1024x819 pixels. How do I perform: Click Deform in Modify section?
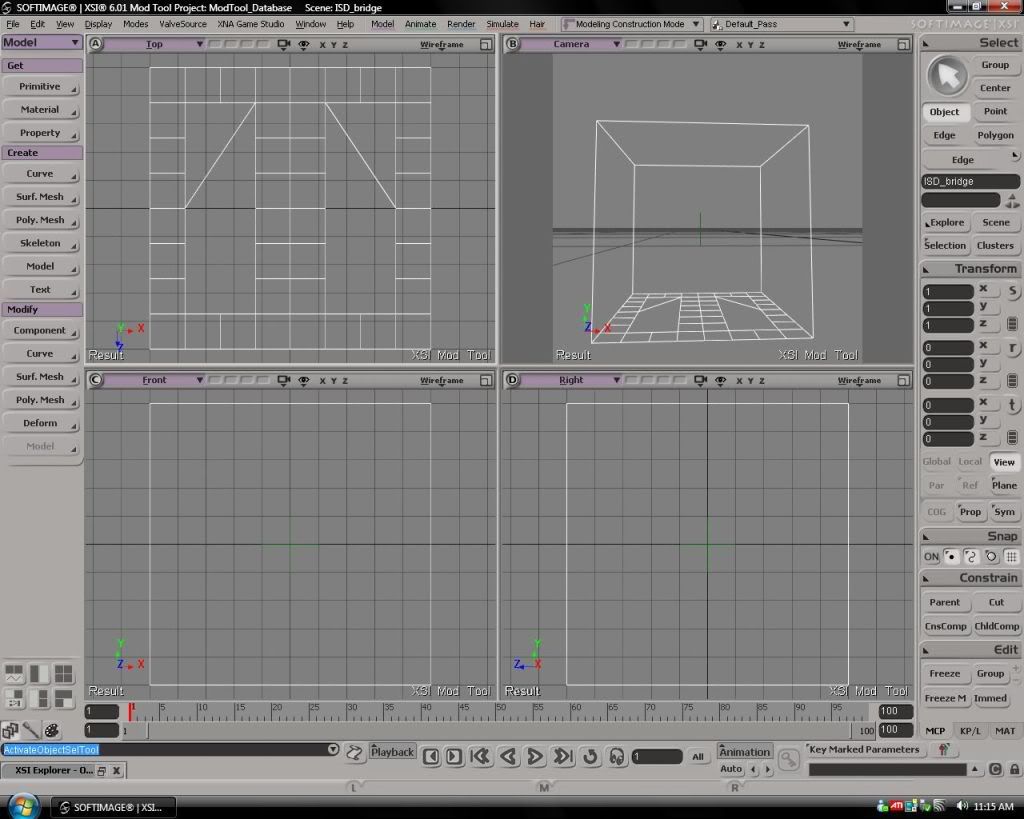click(40, 423)
